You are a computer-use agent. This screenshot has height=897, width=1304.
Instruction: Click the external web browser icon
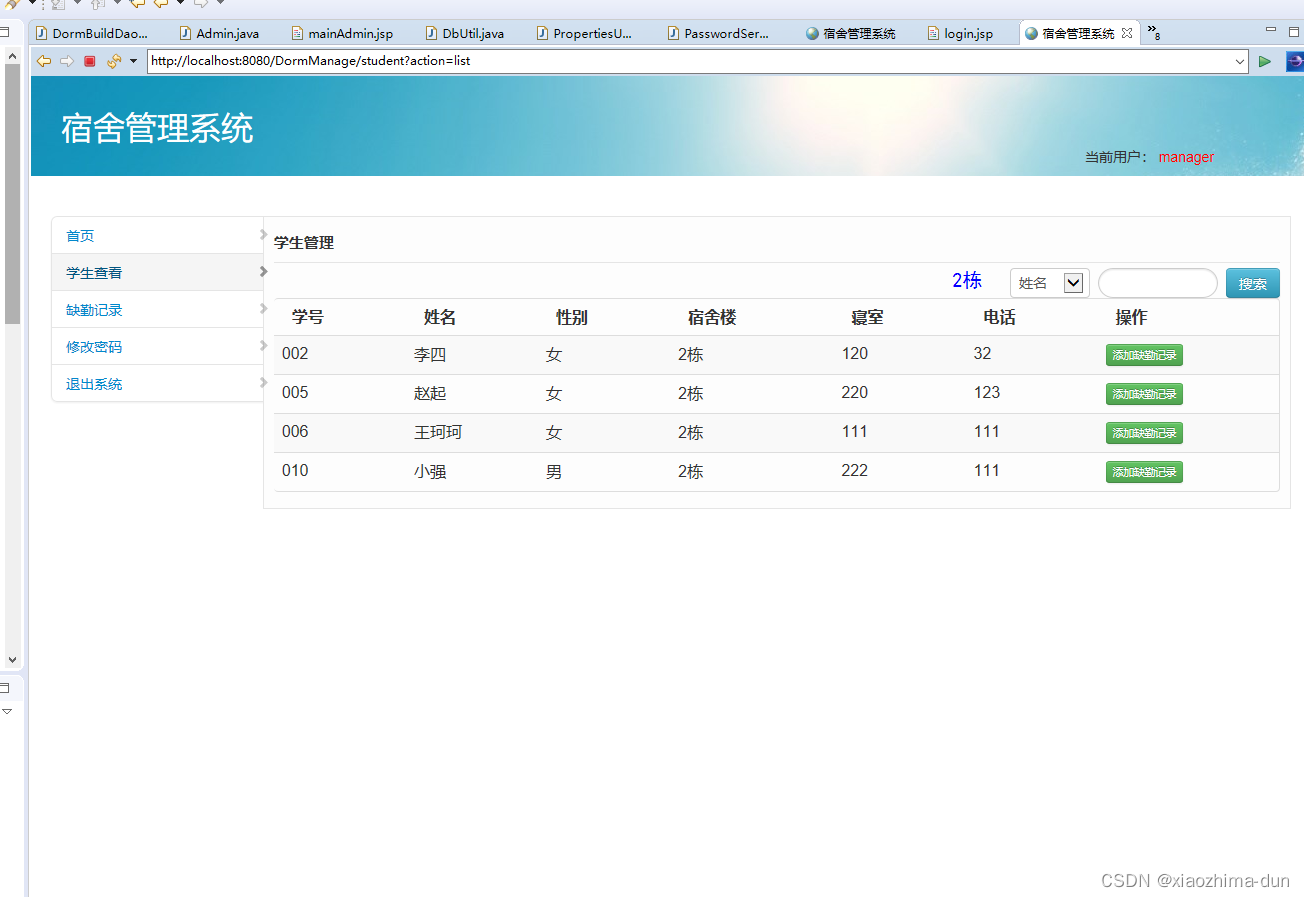(1294, 61)
